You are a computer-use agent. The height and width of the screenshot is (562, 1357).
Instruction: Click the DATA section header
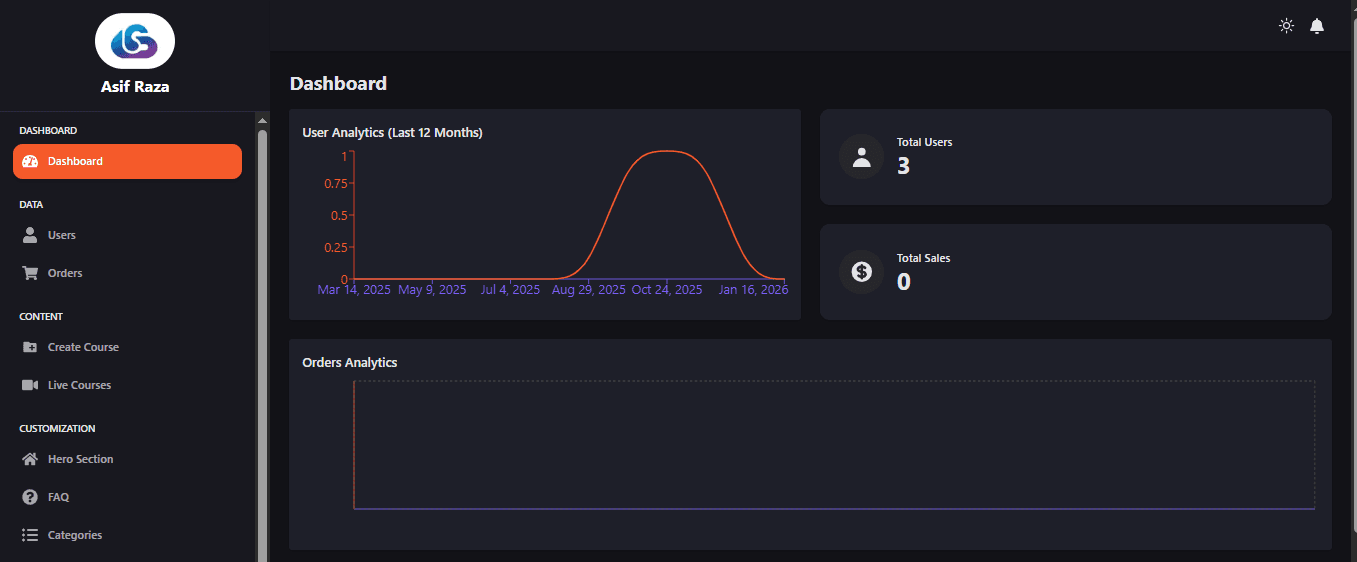click(x=31, y=204)
